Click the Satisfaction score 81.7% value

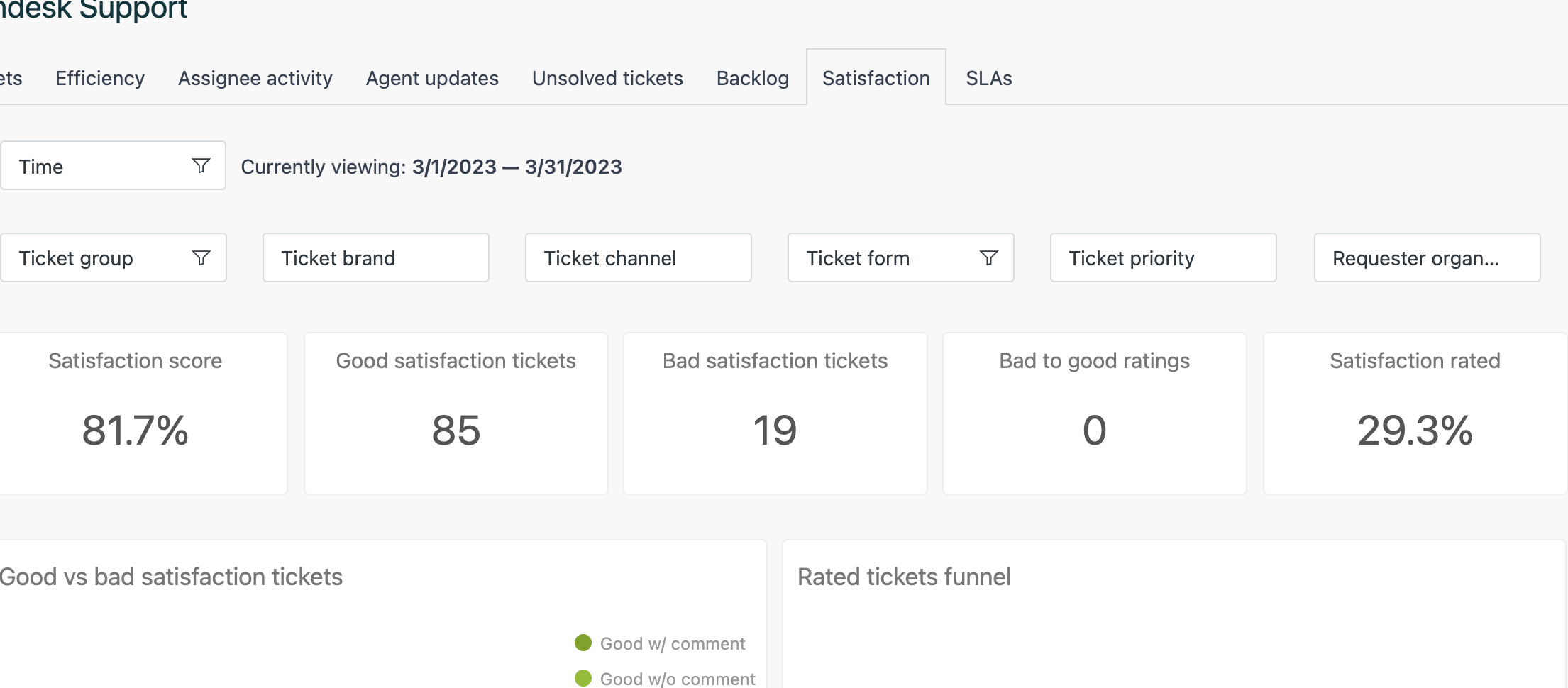[136, 430]
